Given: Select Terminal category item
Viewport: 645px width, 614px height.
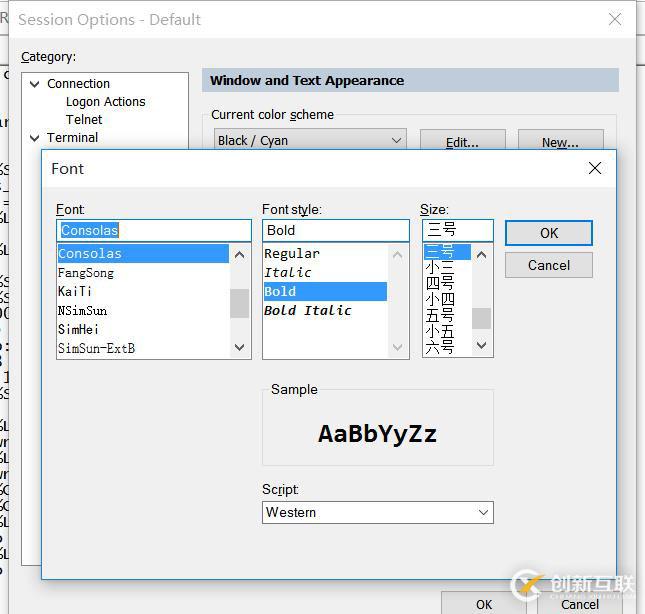Looking at the screenshot, I should point(72,137).
